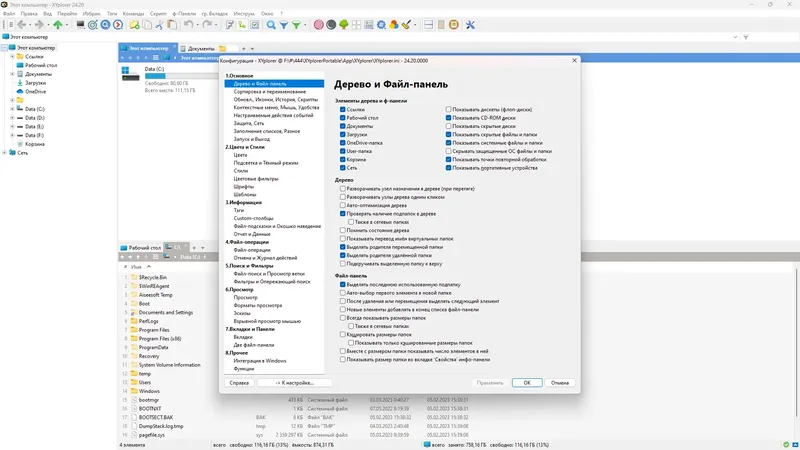Click the Отмена button
Screen dimensions: 800x450
(x=560, y=383)
